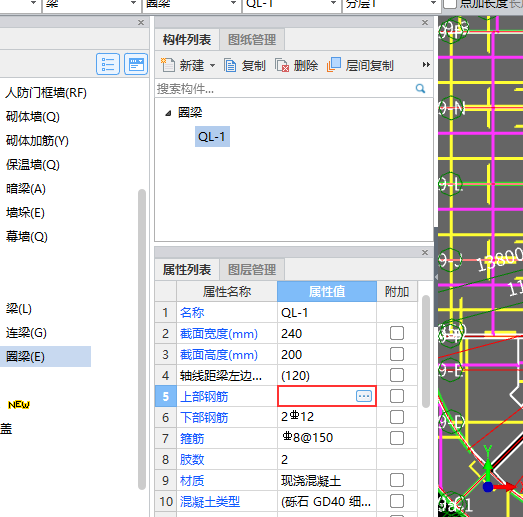The width and height of the screenshot is (523, 517).
Task: Click the 箍筋 property link
Action: pyautogui.click(x=192, y=439)
